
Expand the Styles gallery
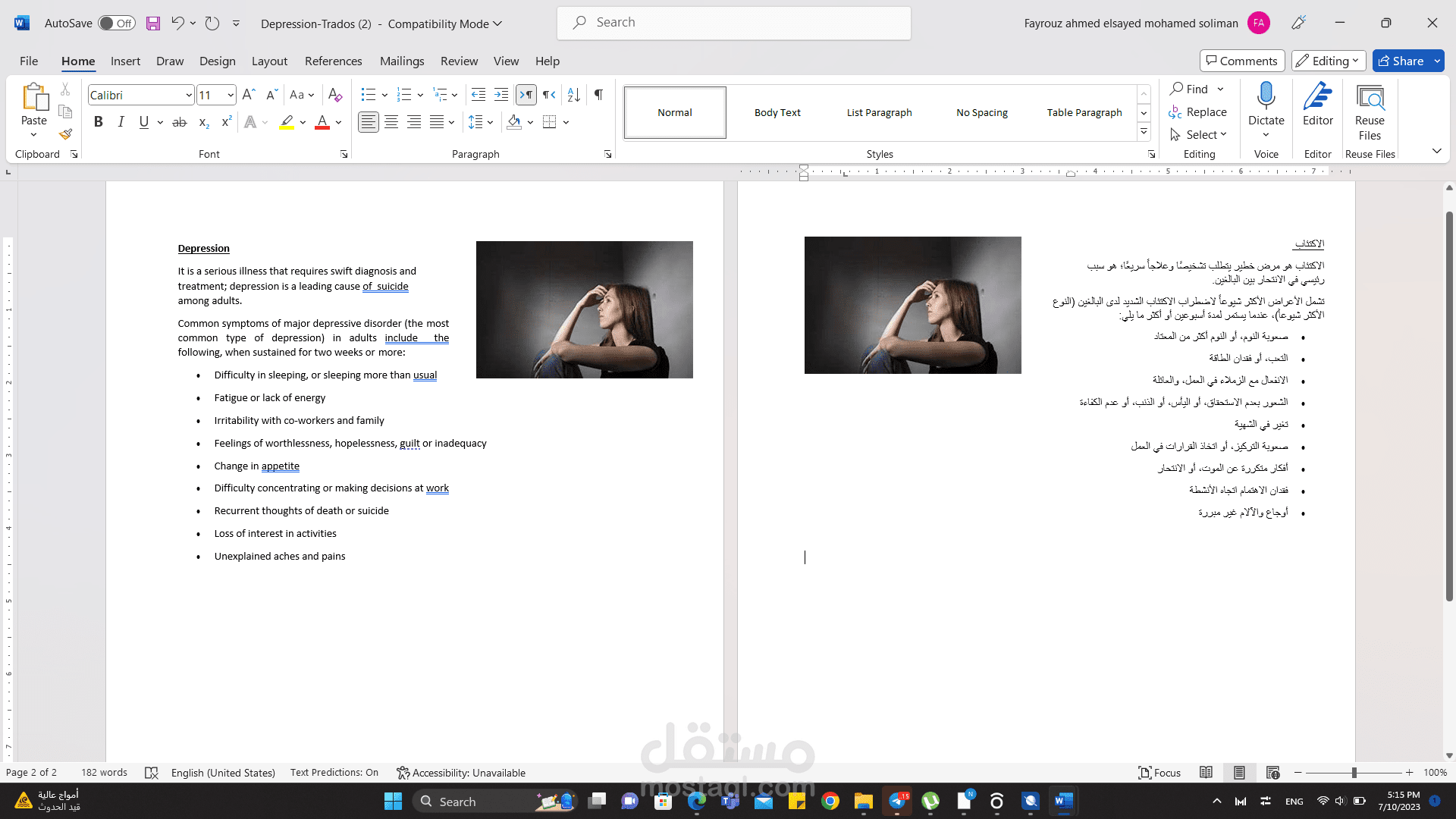1144,132
